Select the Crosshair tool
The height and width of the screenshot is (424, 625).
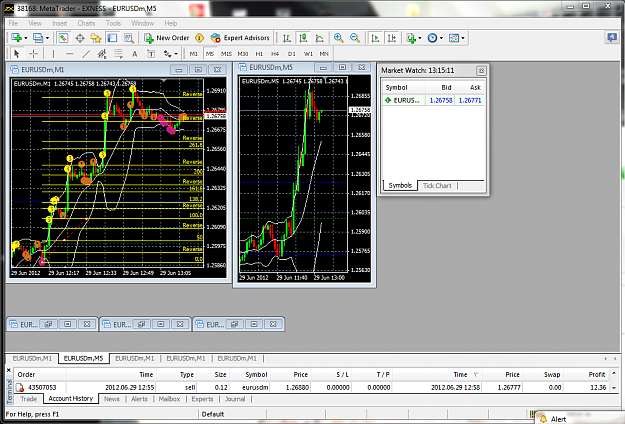coord(33,53)
